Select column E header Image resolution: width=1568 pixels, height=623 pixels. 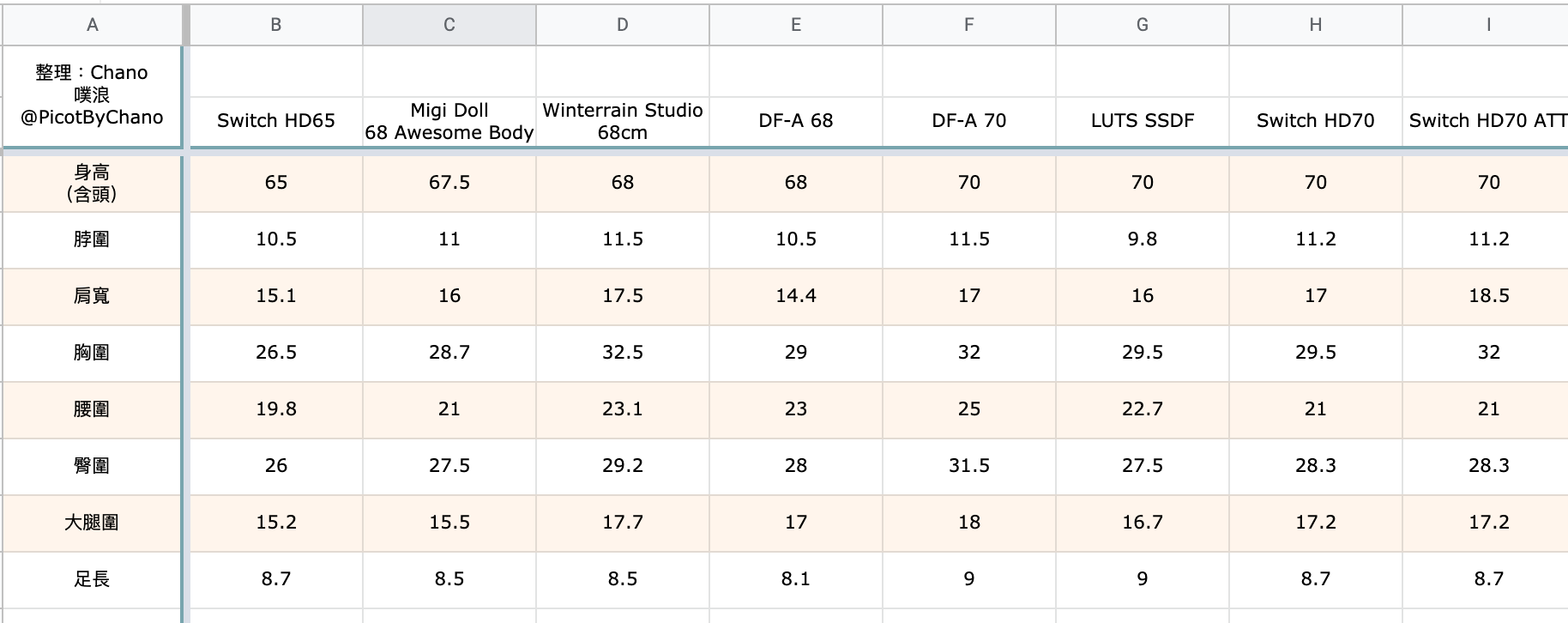(796, 25)
